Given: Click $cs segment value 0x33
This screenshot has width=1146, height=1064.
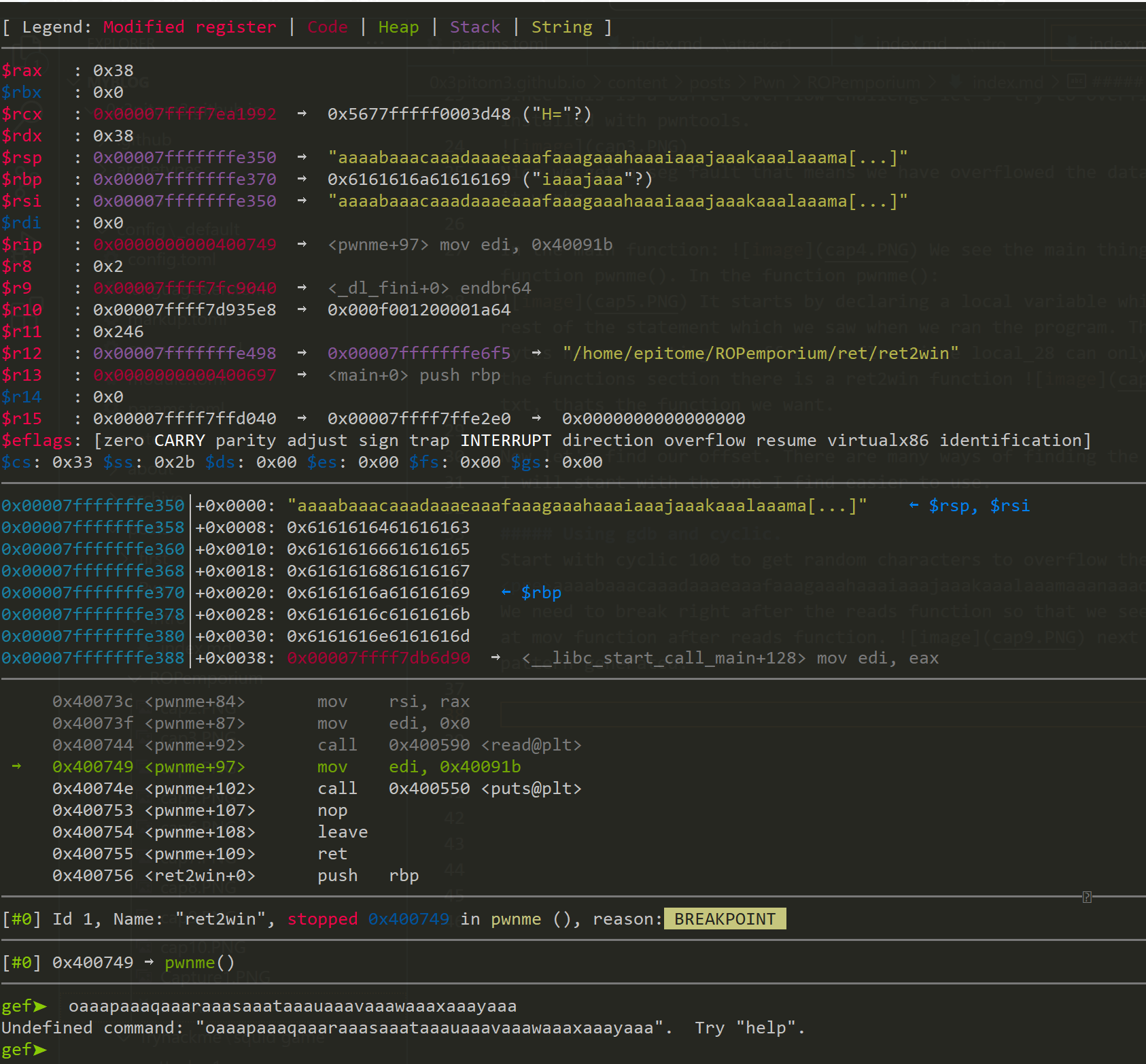Looking at the screenshot, I should click(x=73, y=462).
